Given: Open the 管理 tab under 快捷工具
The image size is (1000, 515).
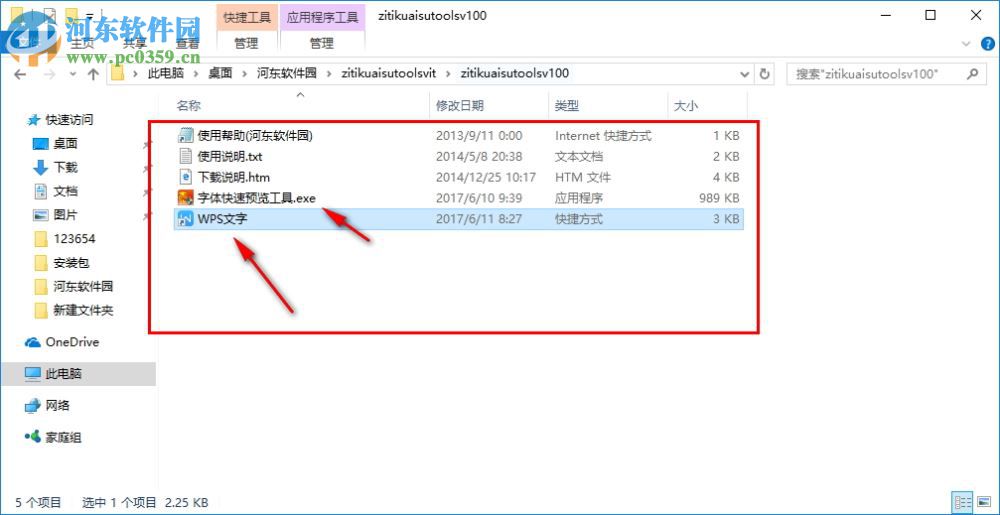Looking at the screenshot, I should point(247,43).
